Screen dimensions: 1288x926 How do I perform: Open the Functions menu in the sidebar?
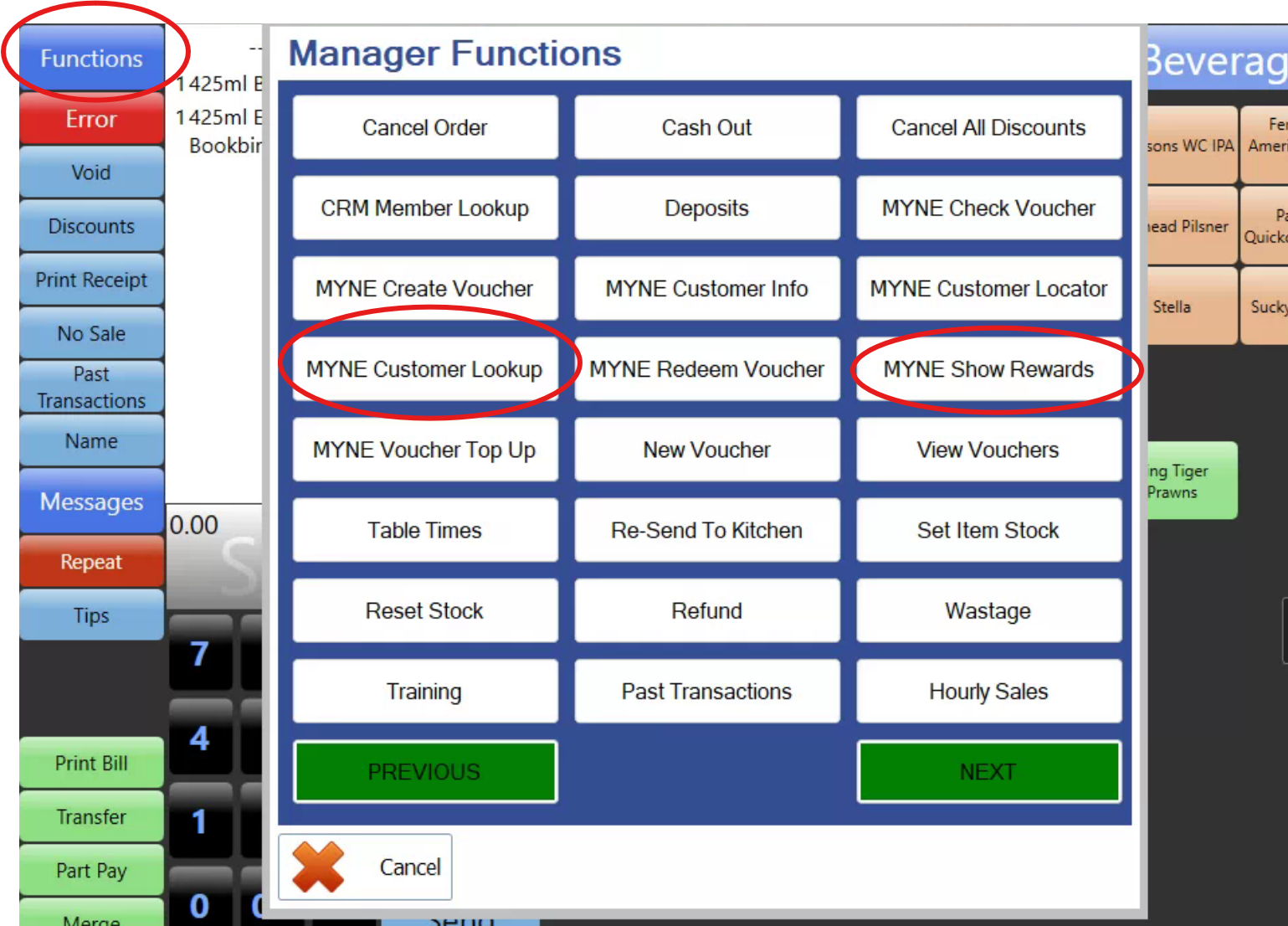click(x=92, y=59)
